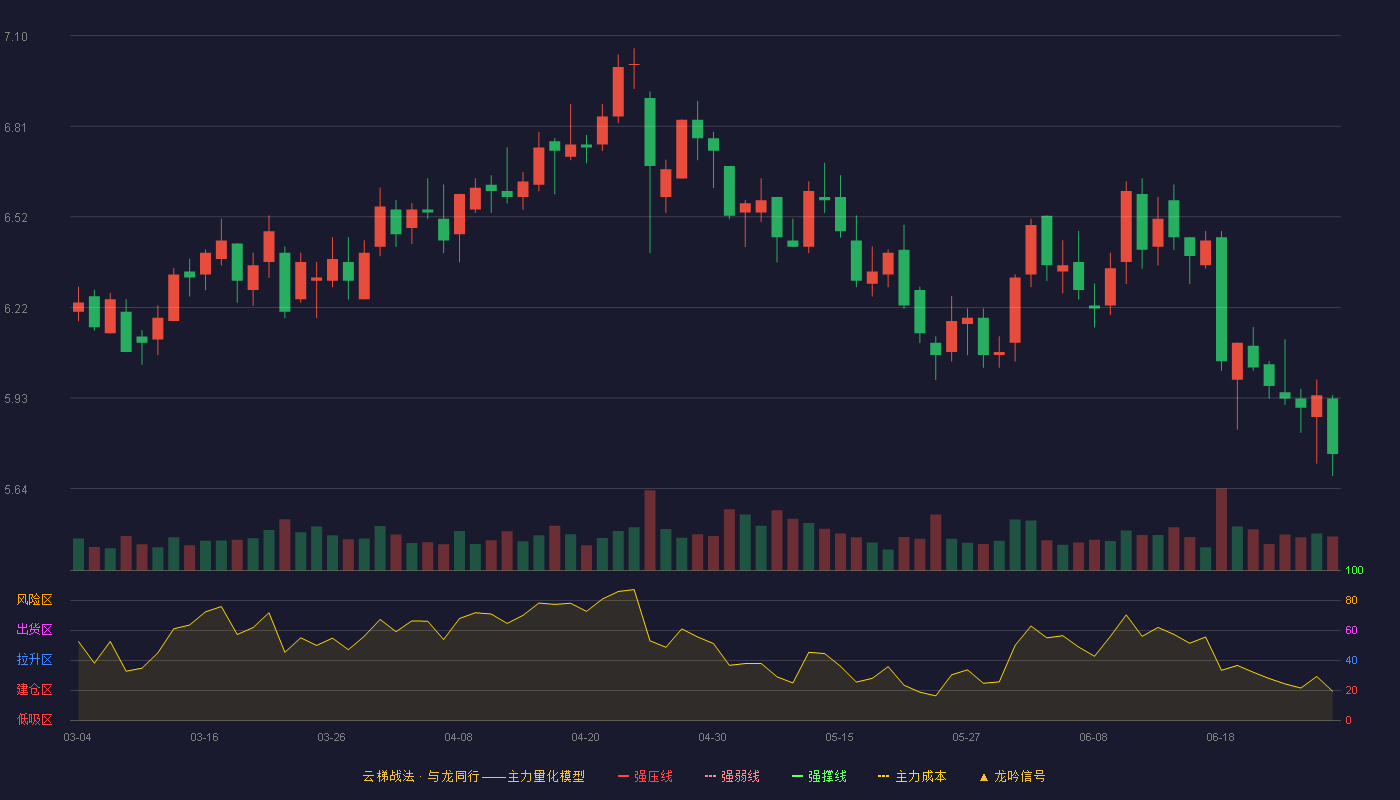The width and height of the screenshot is (1400, 800).
Task: Toggle the 主力成本 legend entry
Action: coord(912,776)
